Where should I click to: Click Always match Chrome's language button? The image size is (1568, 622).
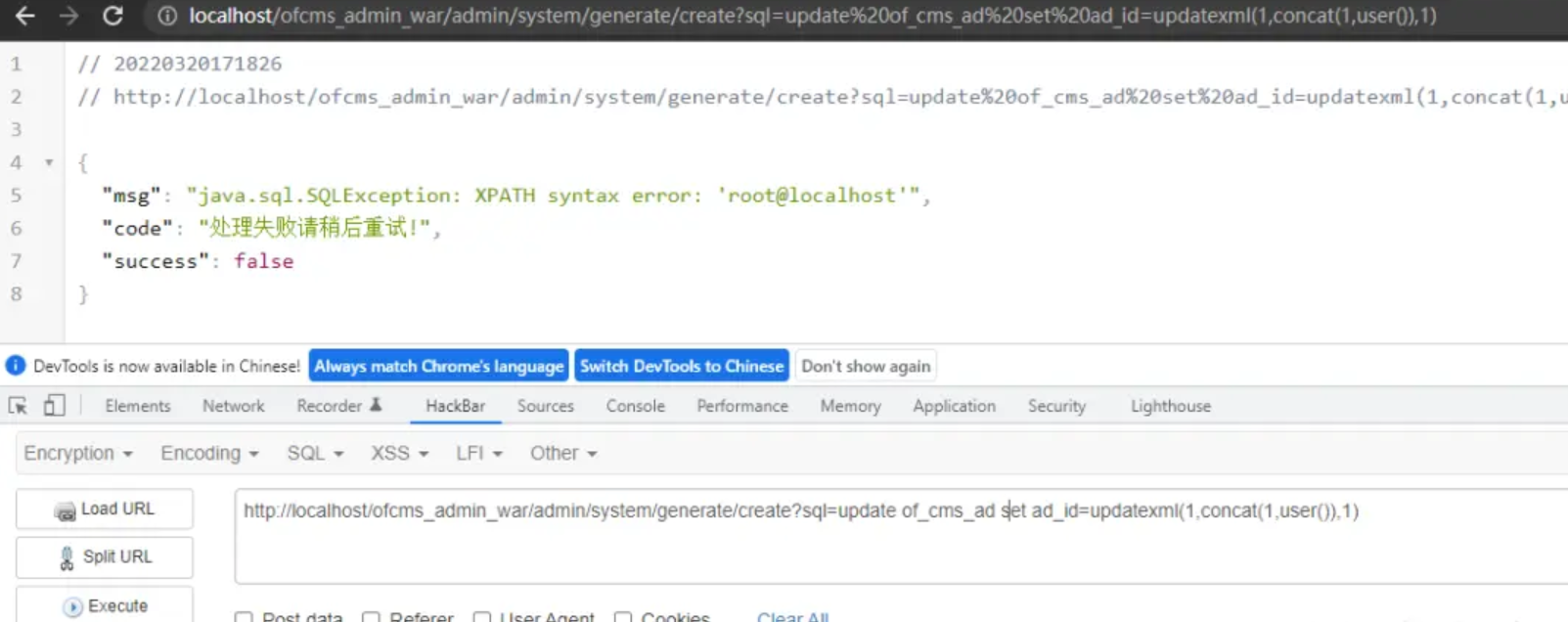pyautogui.click(x=438, y=366)
